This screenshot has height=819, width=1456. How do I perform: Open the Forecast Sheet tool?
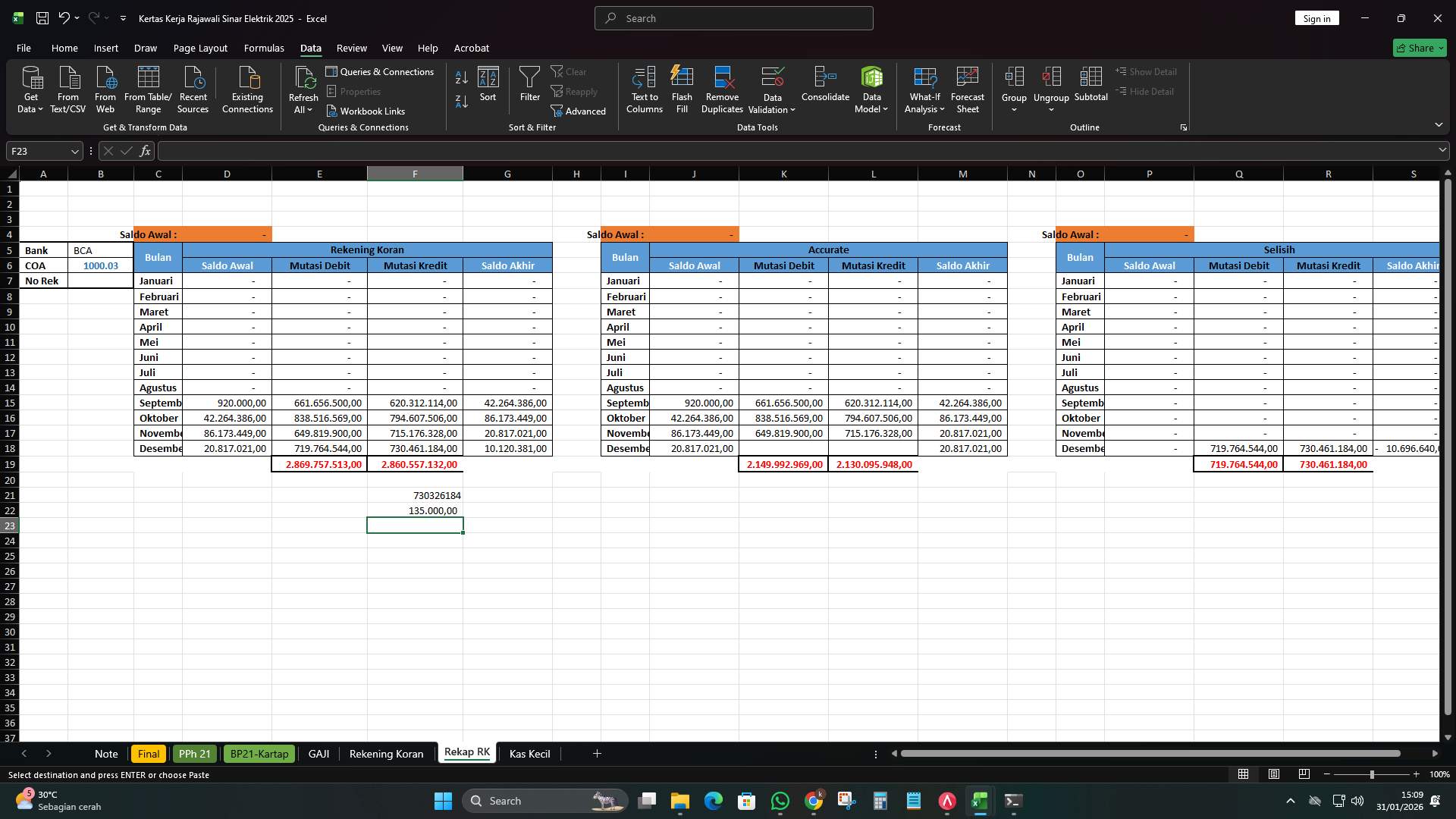pos(968,89)
